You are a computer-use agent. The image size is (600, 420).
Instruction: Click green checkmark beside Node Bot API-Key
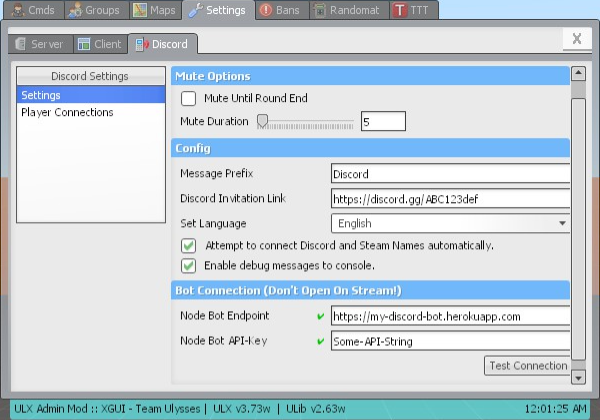pos(321,341)
